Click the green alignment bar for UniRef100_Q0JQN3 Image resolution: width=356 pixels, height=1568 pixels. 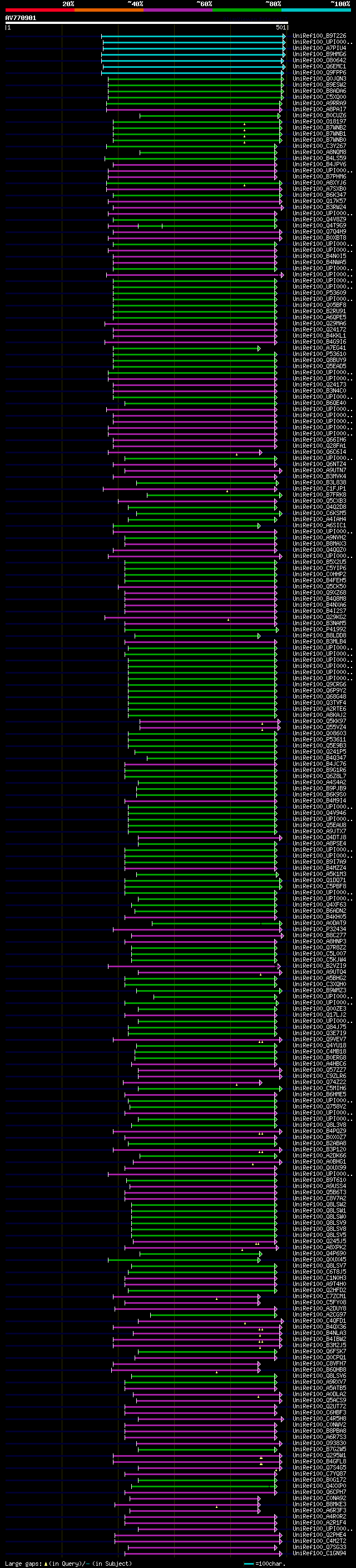[195, 78]
